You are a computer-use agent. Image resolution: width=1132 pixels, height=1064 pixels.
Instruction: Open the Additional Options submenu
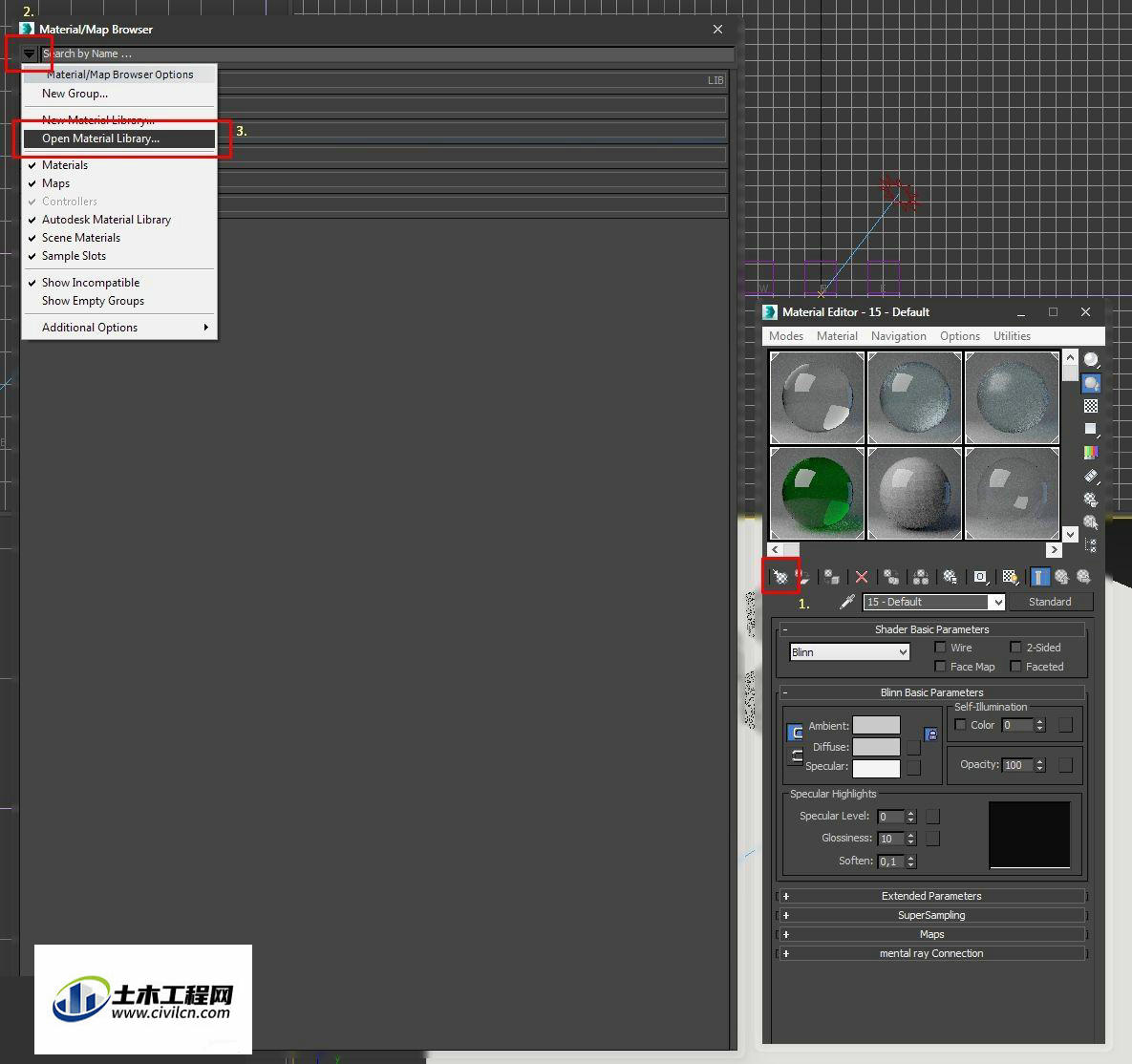119,328
